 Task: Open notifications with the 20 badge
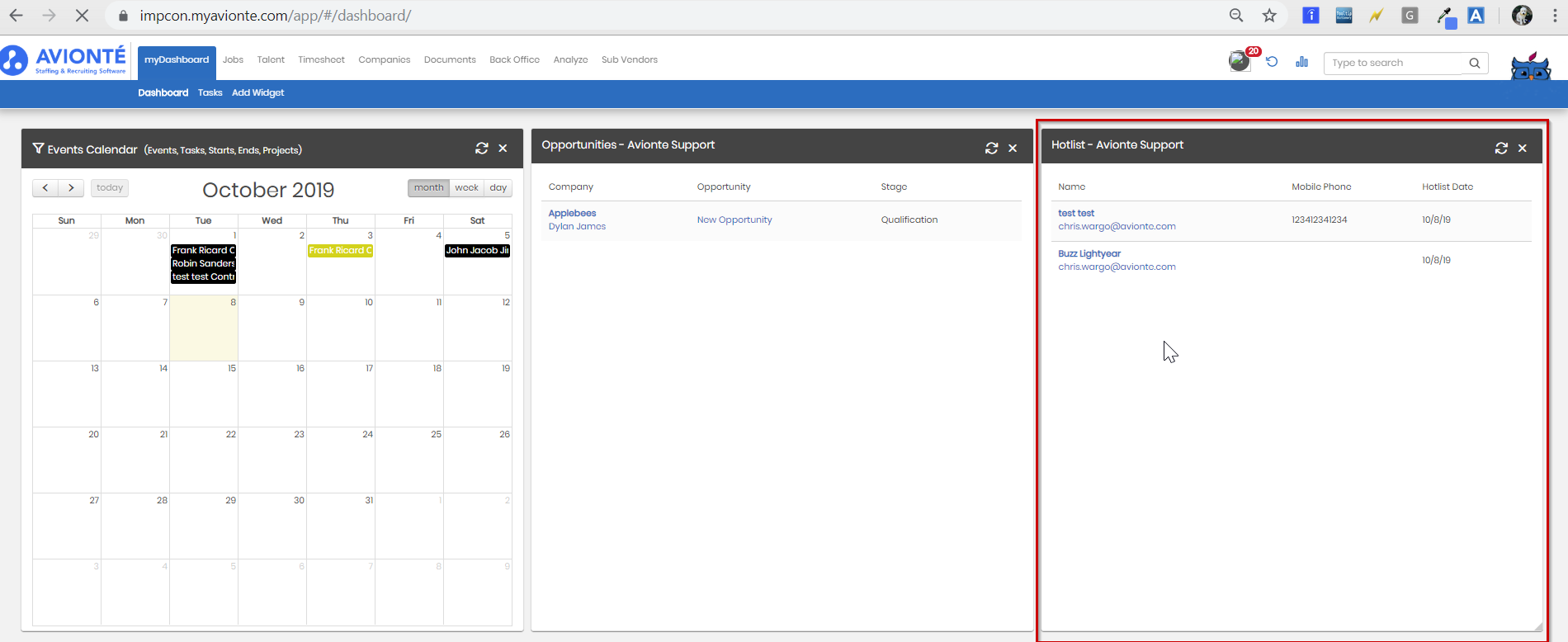pos(1240,60)
